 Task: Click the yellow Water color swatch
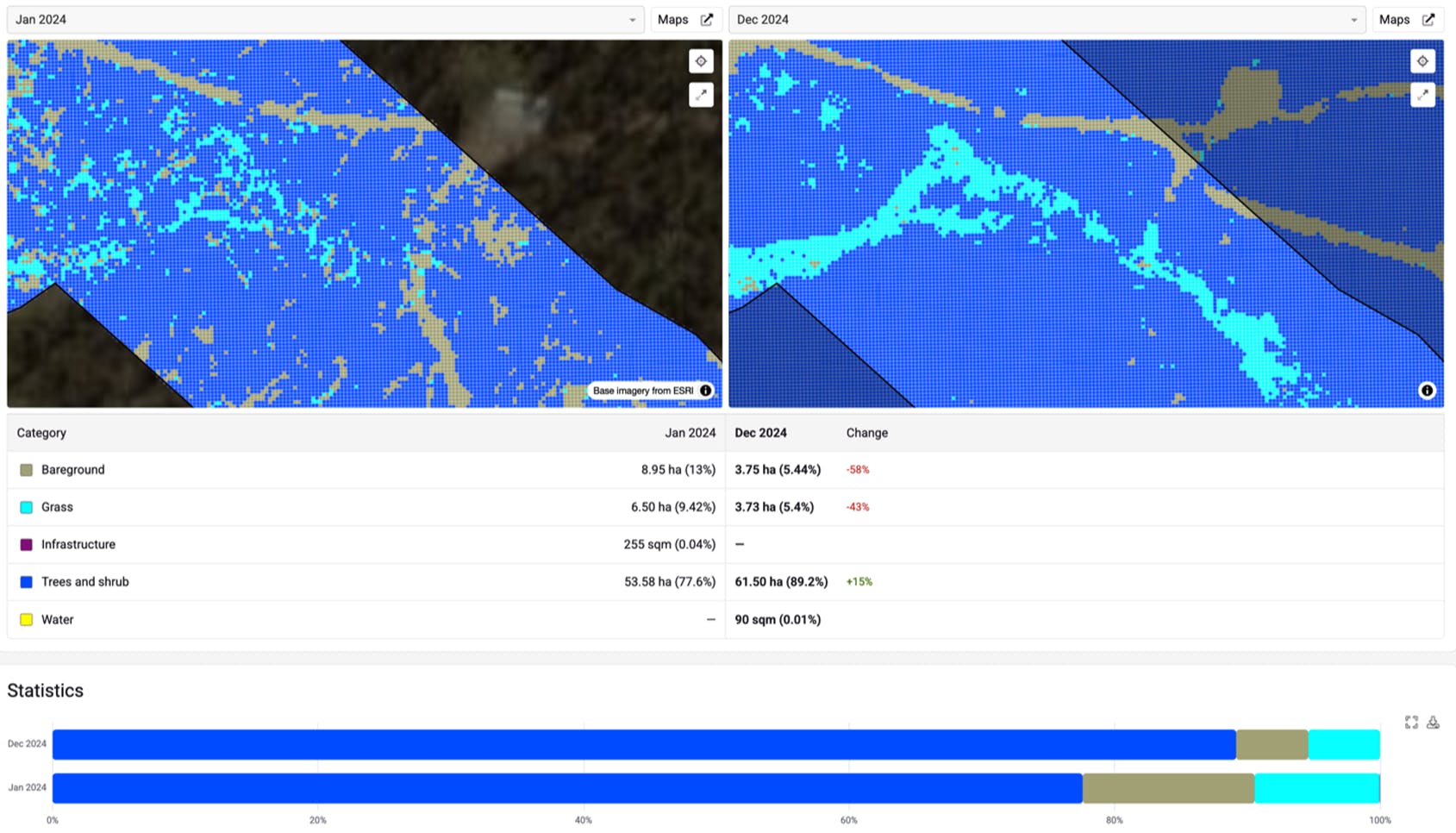point(27,620)
